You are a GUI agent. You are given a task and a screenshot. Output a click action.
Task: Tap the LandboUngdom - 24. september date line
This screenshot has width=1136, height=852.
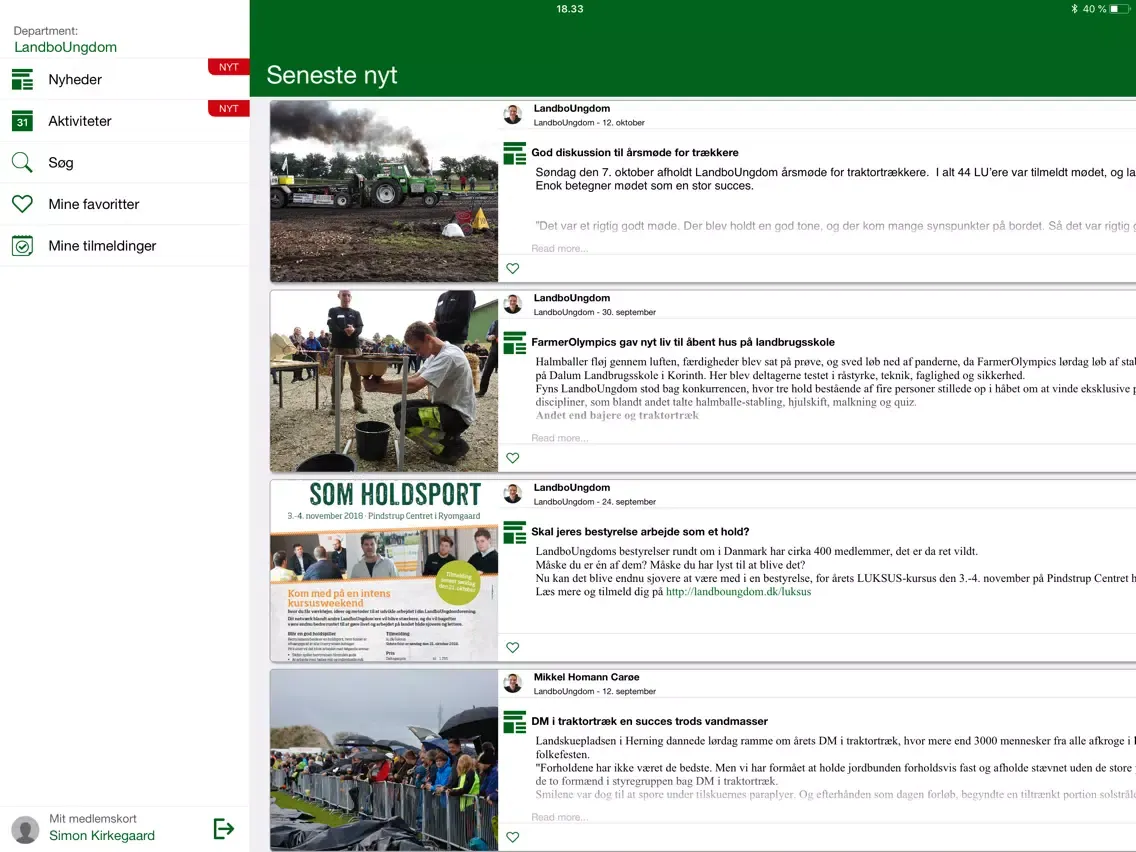tap(595, 502)
